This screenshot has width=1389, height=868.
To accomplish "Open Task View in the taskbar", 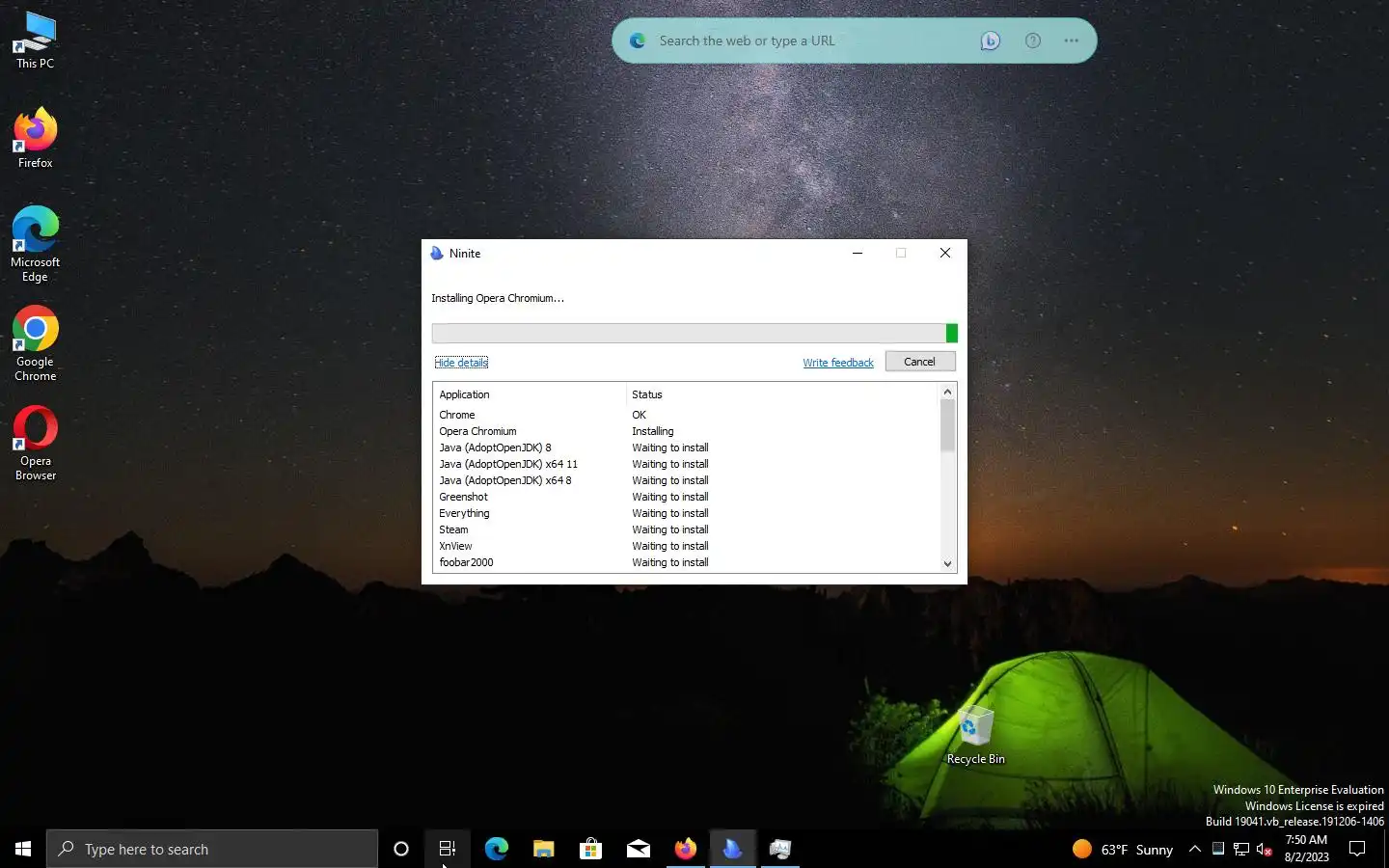I will 448,849.
